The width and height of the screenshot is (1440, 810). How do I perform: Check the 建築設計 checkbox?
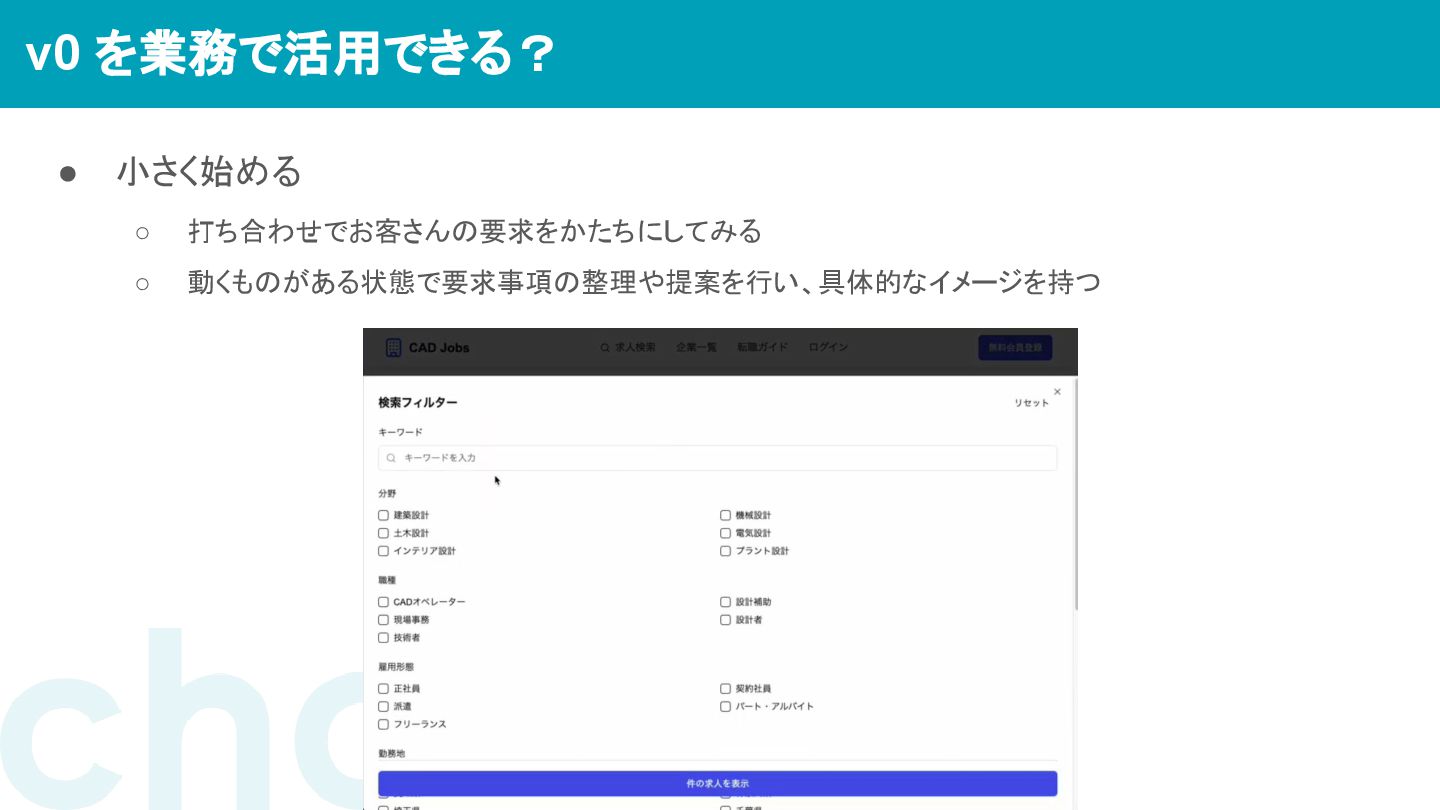(383, 516)
